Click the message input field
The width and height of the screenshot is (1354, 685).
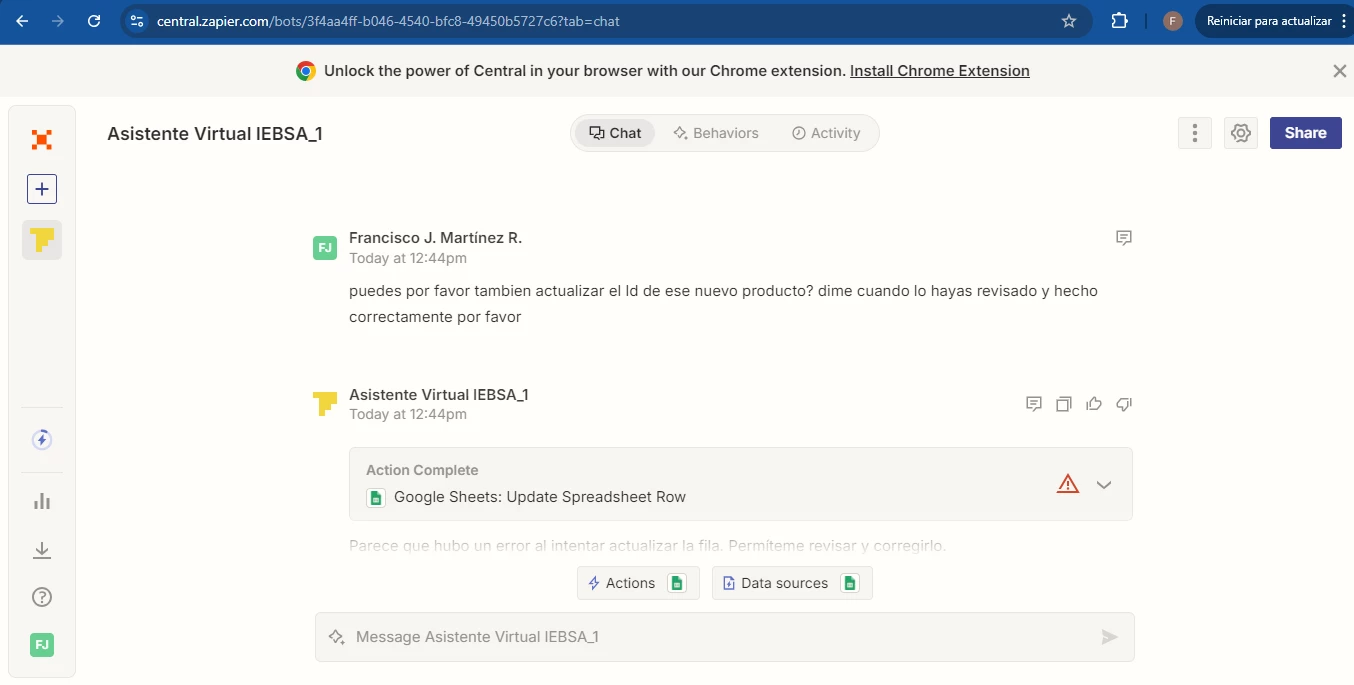coord(725,637)
